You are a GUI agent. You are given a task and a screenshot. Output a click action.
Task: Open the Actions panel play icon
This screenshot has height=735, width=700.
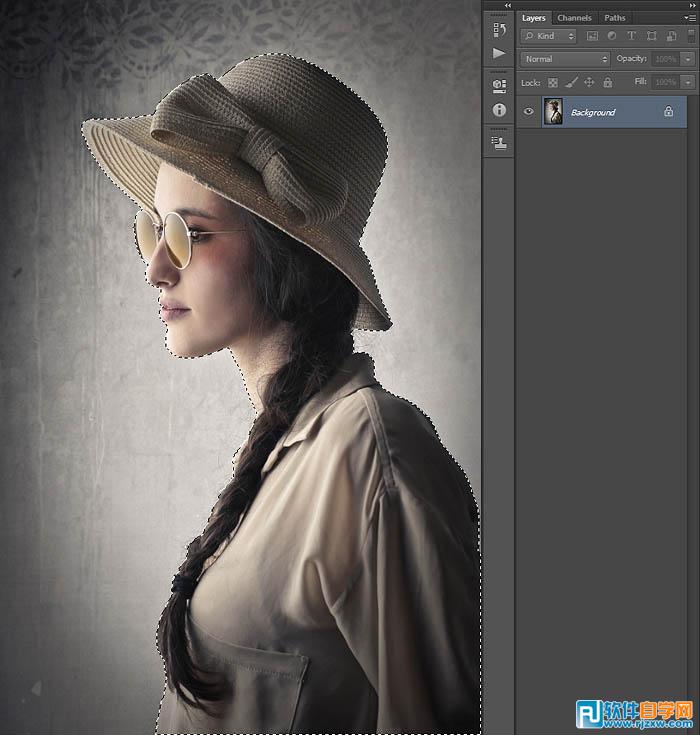pos(499,53)
